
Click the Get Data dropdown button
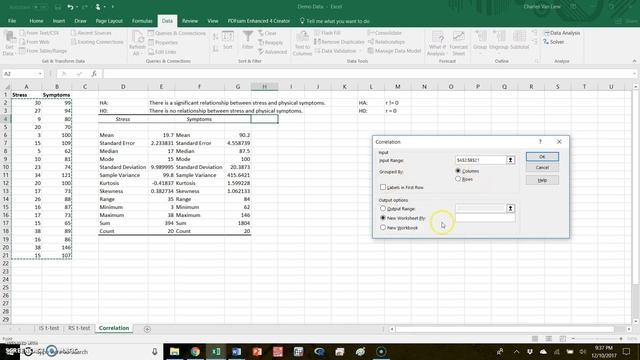[x=9, y=44]
